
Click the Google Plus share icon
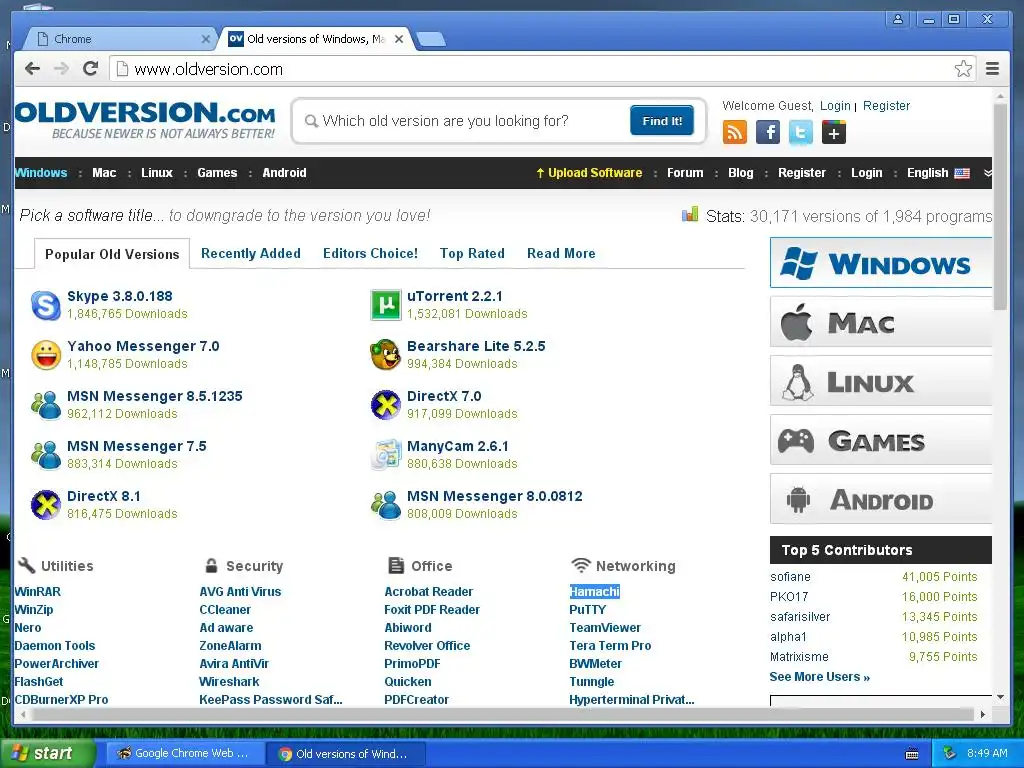[834, 133]
